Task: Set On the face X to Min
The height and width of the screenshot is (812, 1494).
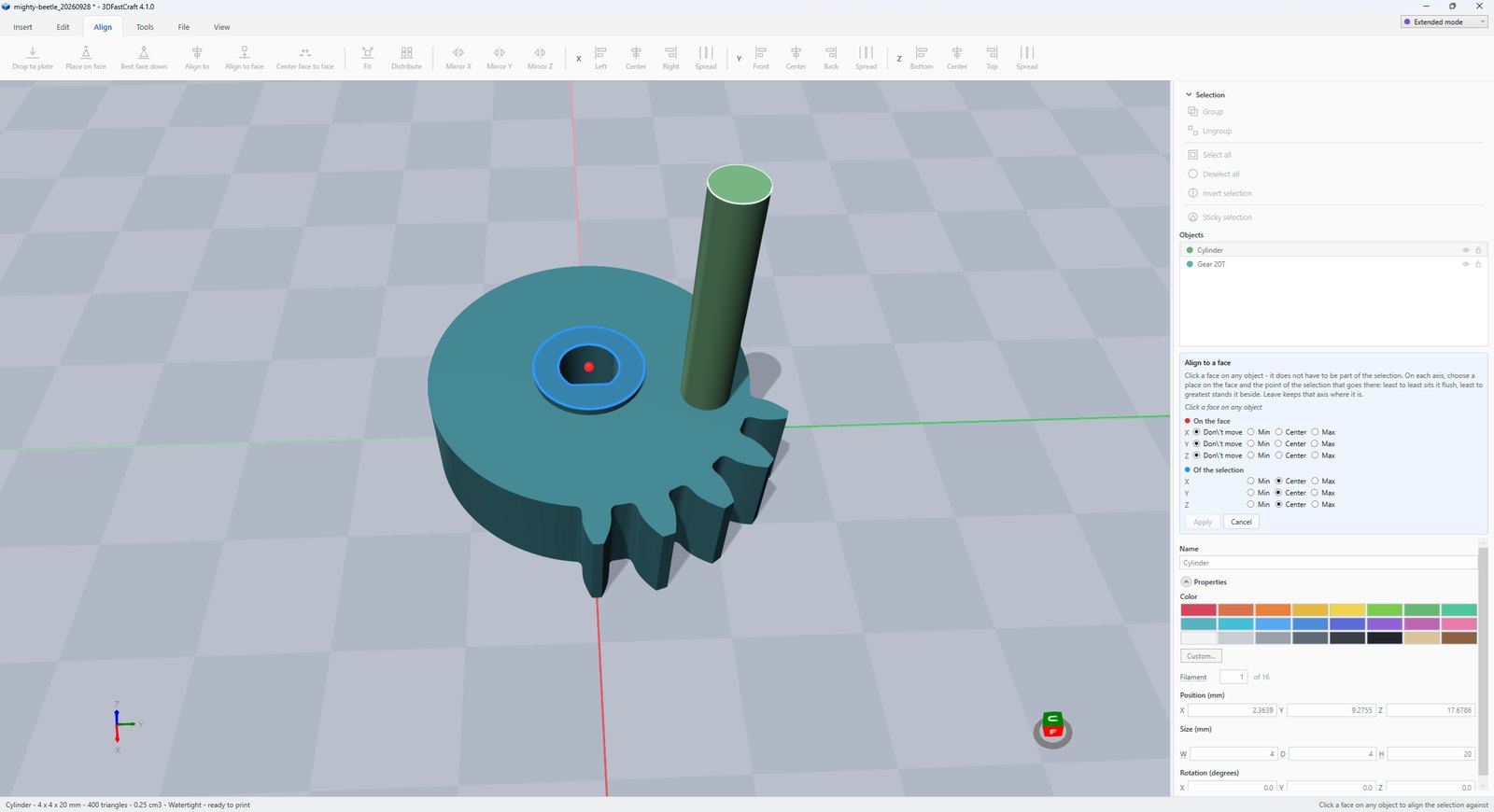Action: pyautogui.click(x=1251, y=432)
